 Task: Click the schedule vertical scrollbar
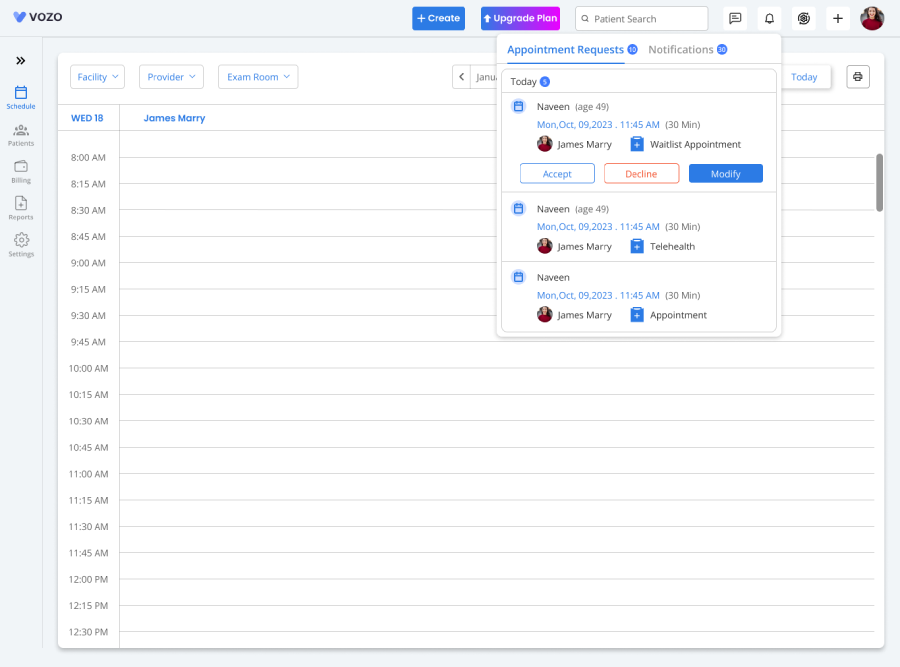tap(880, 182)
